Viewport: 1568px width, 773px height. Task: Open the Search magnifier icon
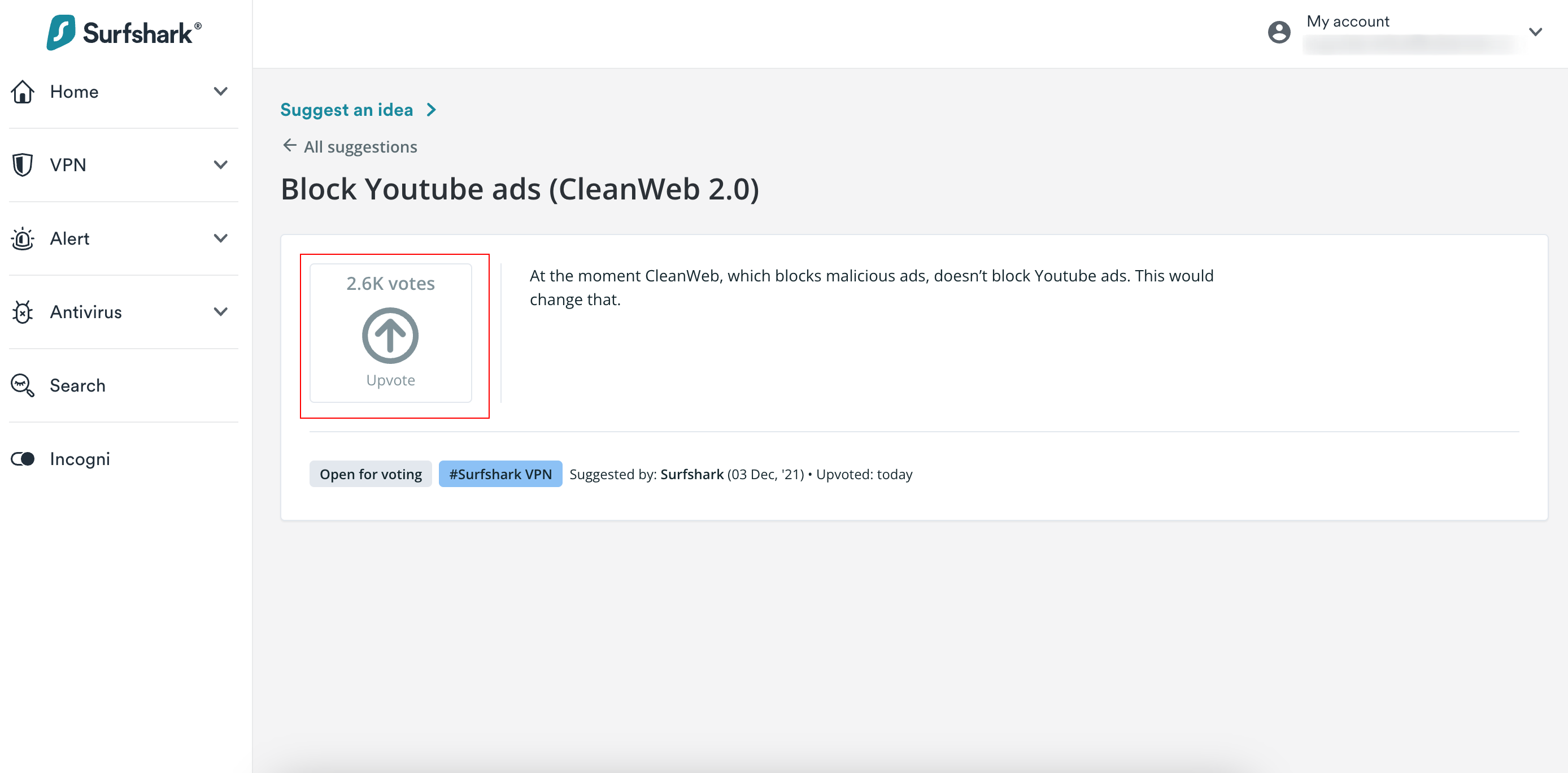[x=23, y=385]
